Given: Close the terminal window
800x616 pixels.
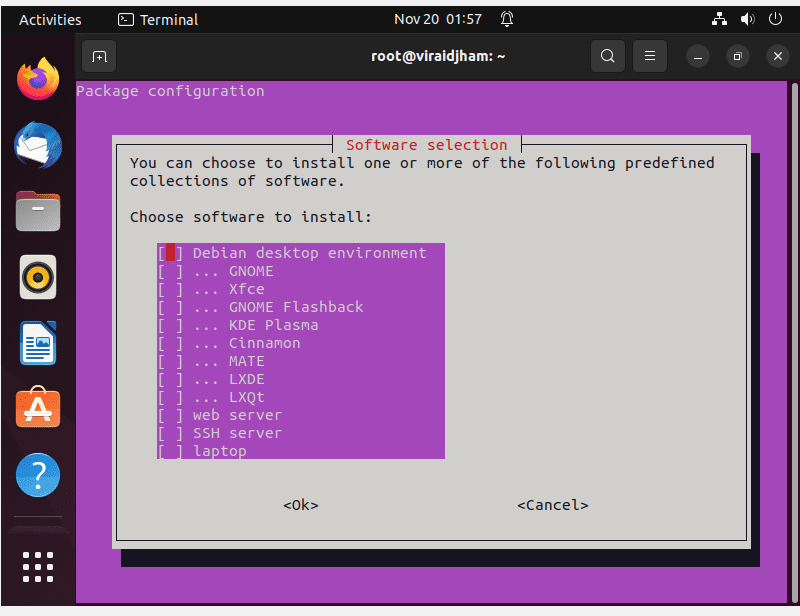Looking at the screenshot, I should pos(778,56).
